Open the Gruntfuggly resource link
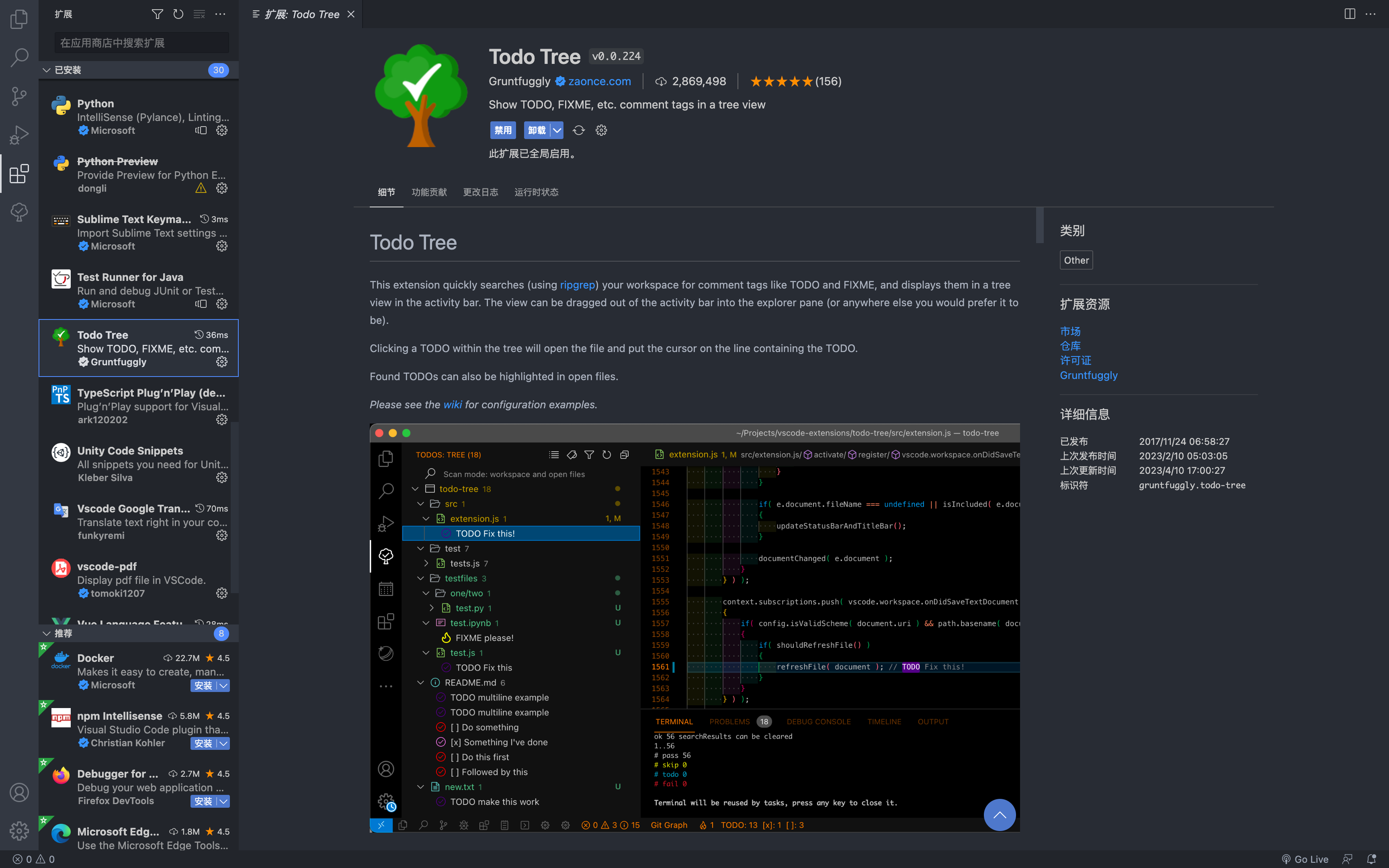The width and height of the screenshot is (1389, 868). tap(1088, 375)
